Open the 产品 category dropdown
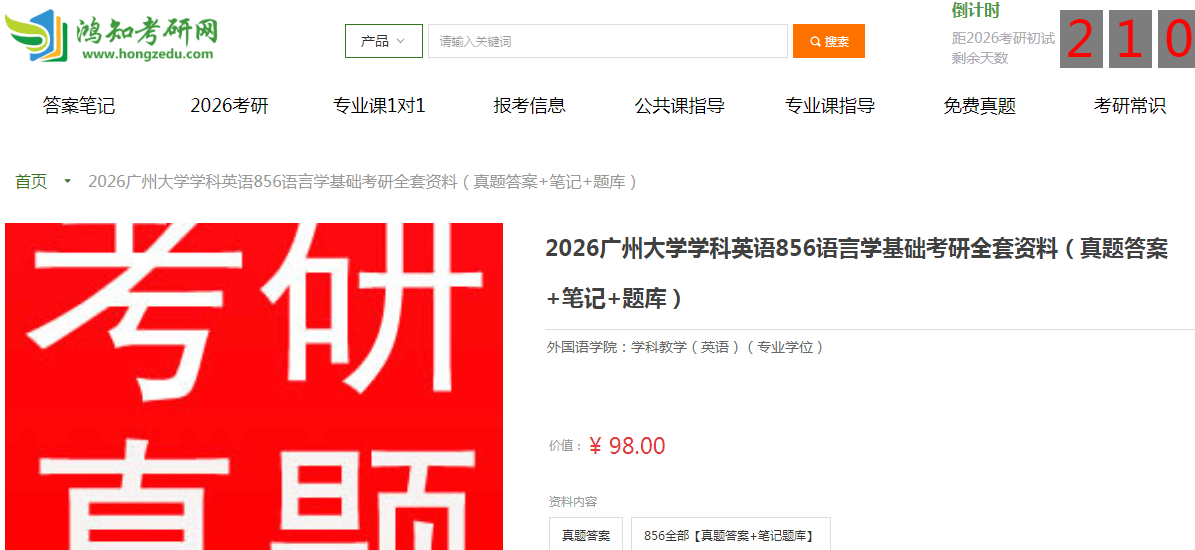This screenshot has height=550, width=1195. tap(383, 41)
